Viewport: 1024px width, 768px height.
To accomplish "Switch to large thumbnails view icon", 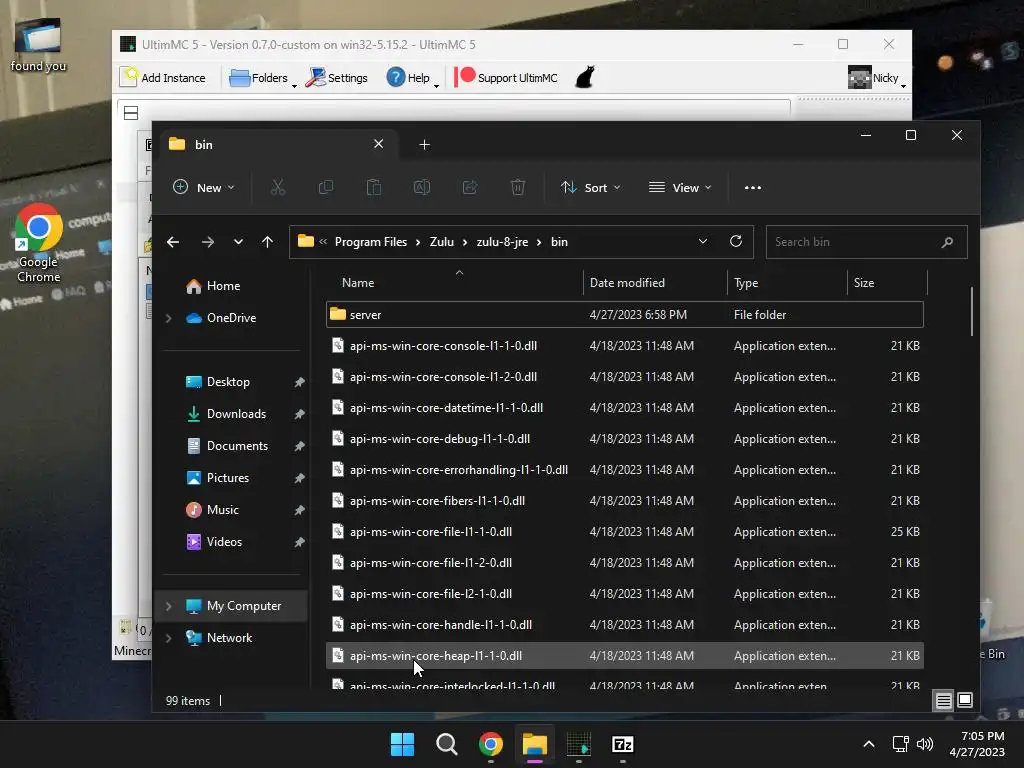I will pyautogui.click(x=965, y=701).
